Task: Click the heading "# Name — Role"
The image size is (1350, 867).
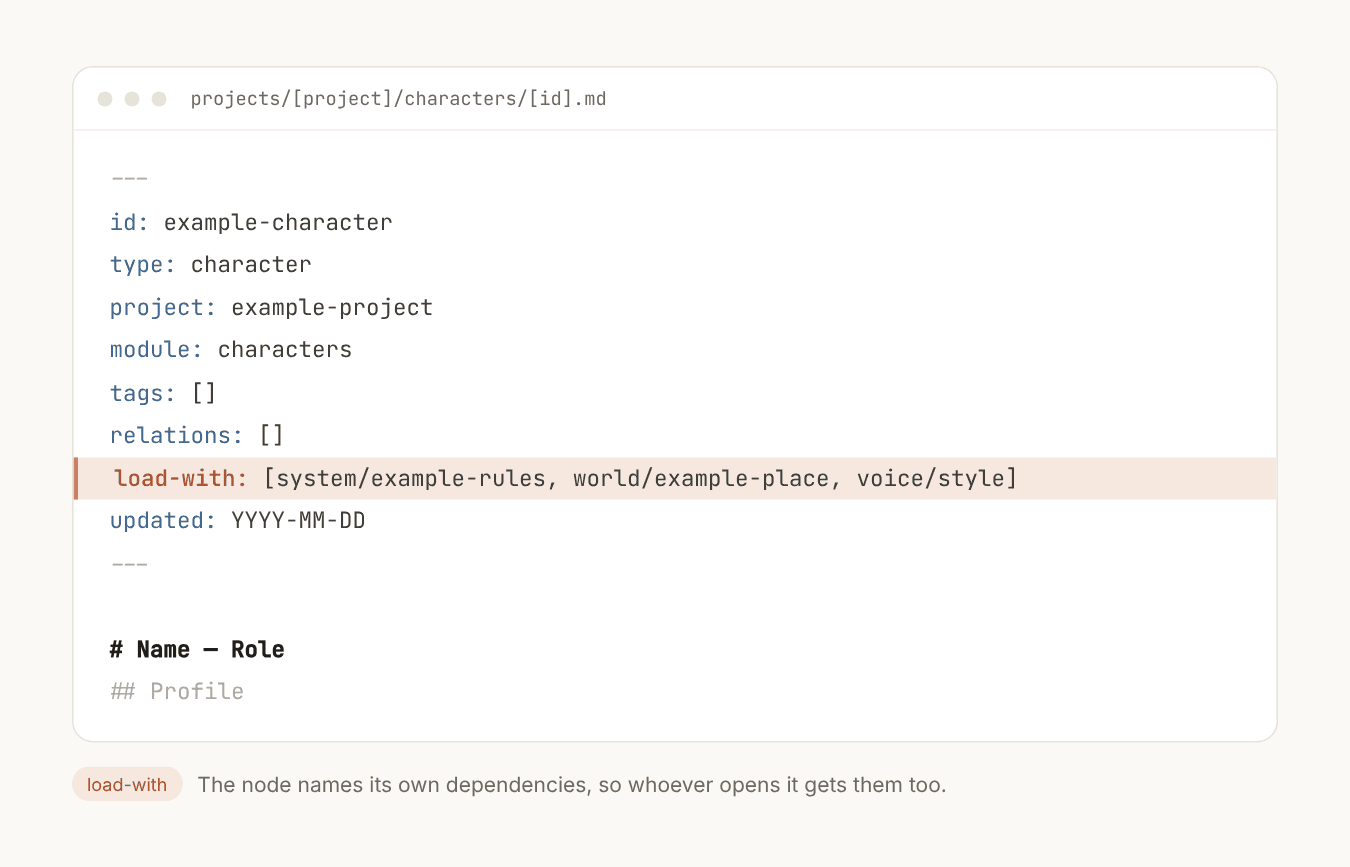Action: tap(197, 649)
